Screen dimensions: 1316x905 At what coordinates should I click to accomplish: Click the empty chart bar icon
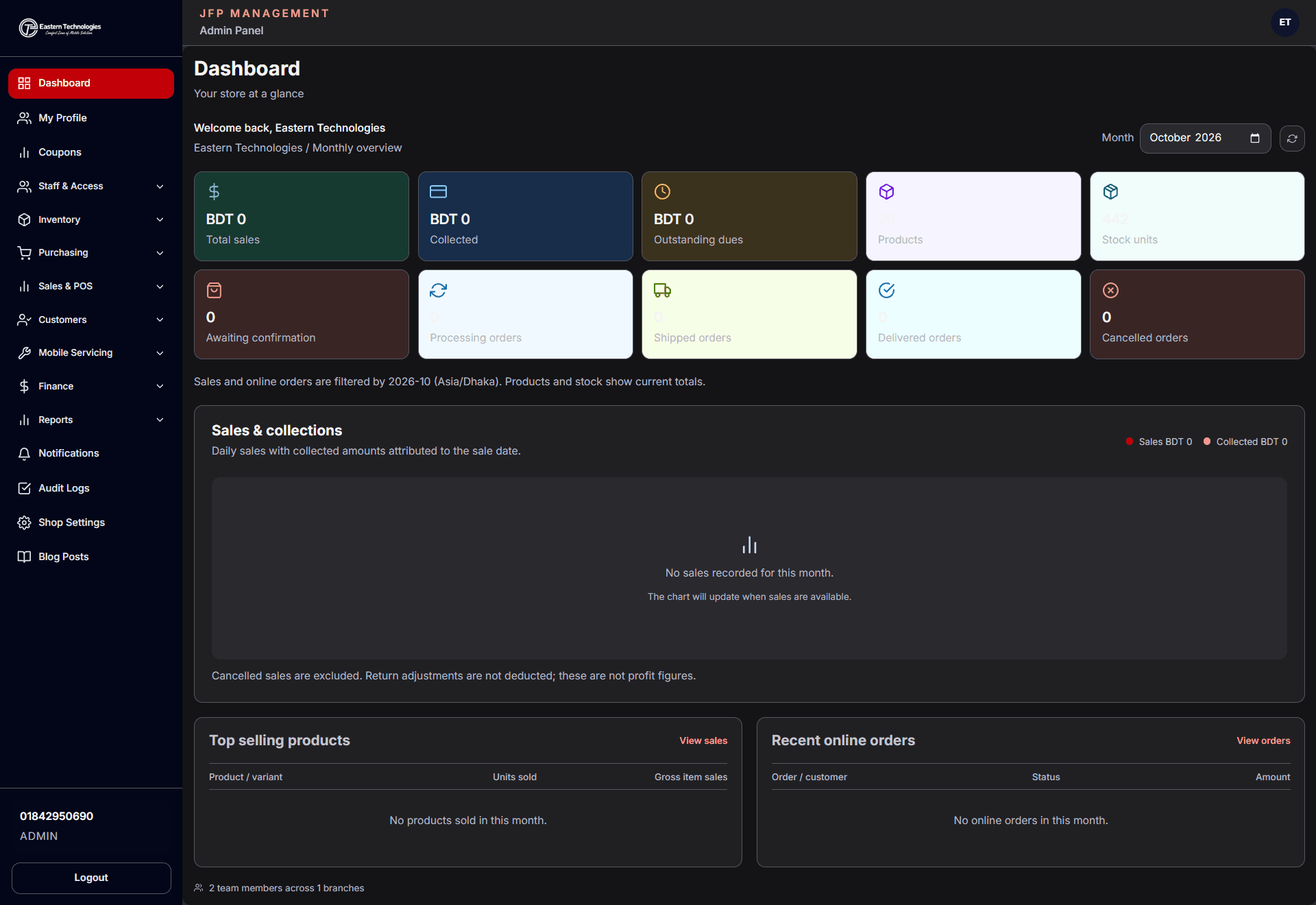coord(749,545)
